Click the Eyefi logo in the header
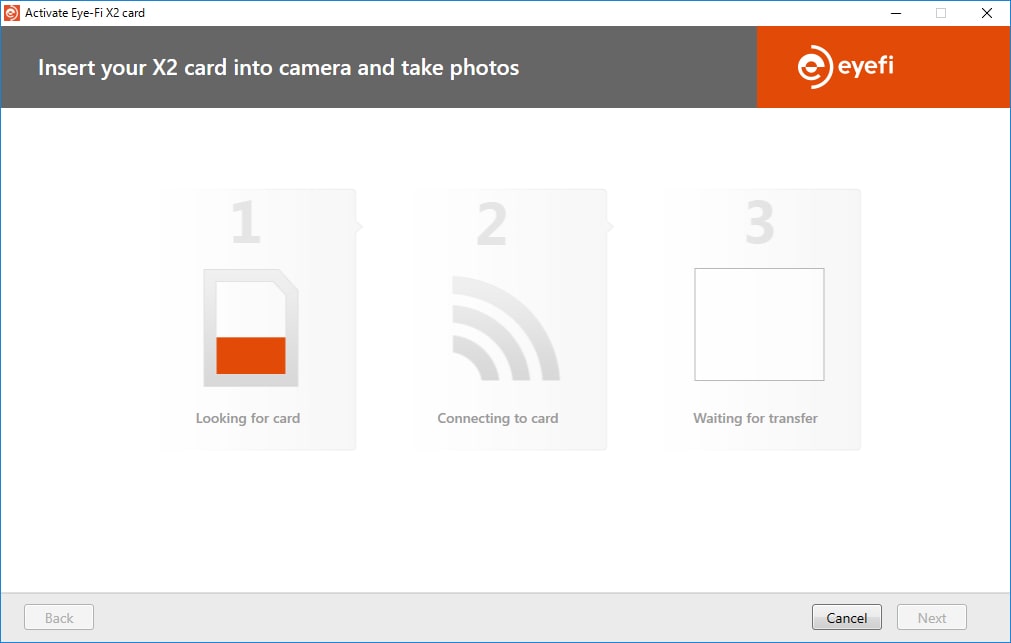1011x643 pixels. point(846,68)
